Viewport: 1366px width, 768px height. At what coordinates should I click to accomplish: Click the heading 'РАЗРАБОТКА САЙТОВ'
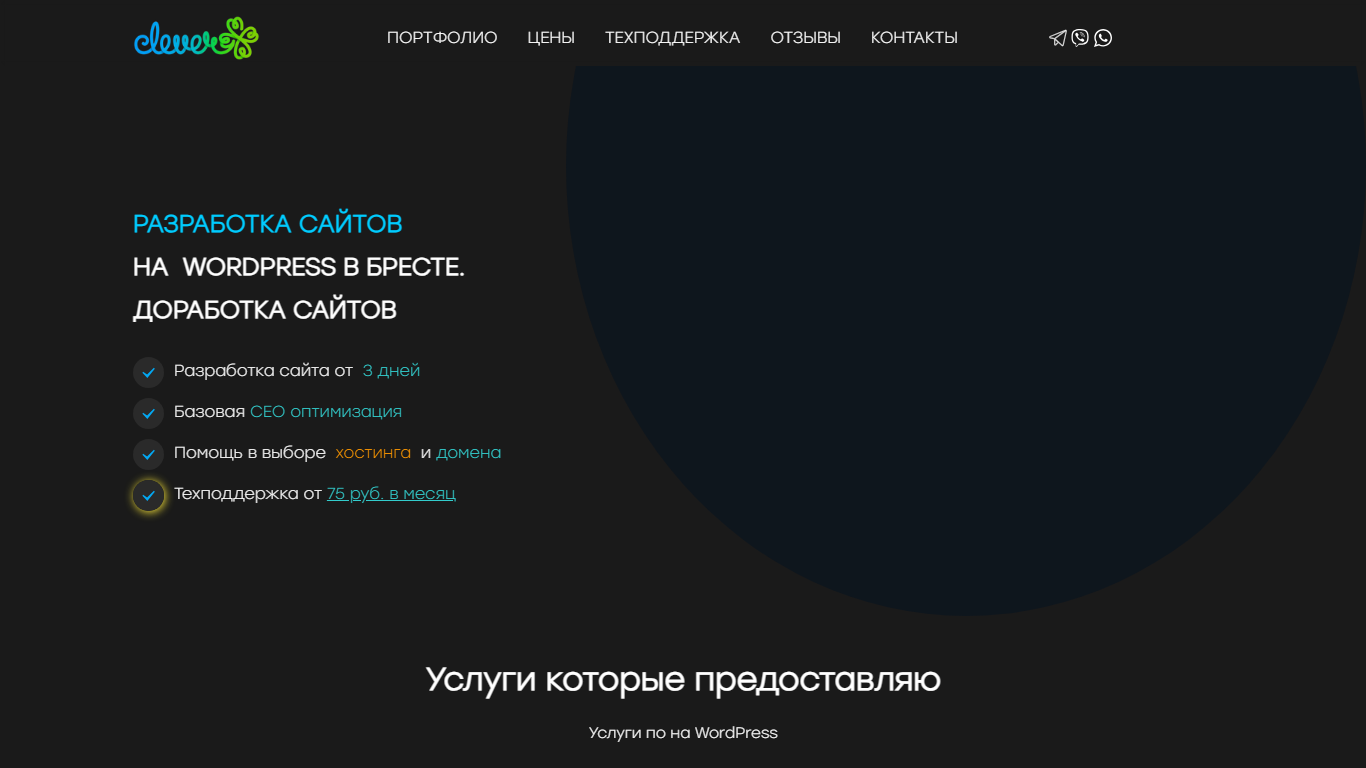(268, 224)
